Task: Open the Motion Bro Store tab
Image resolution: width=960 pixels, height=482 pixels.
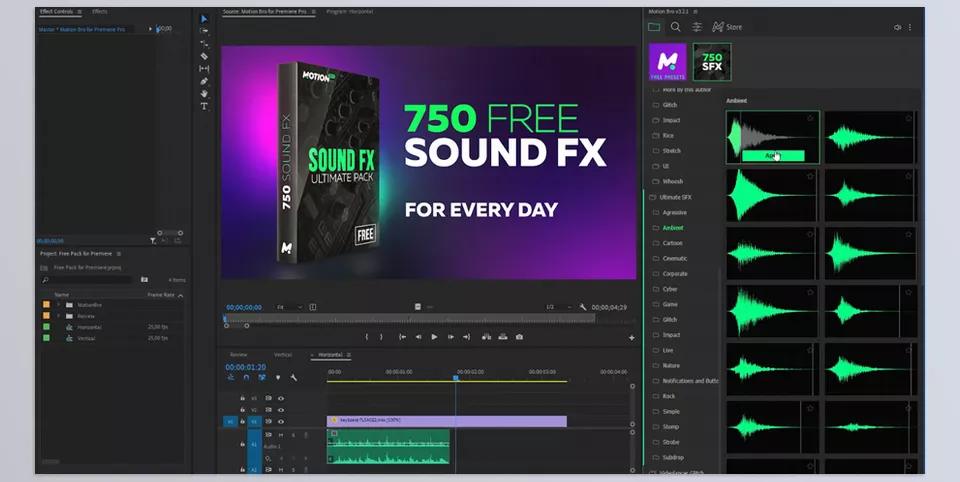Action: (x=727, y=27)
